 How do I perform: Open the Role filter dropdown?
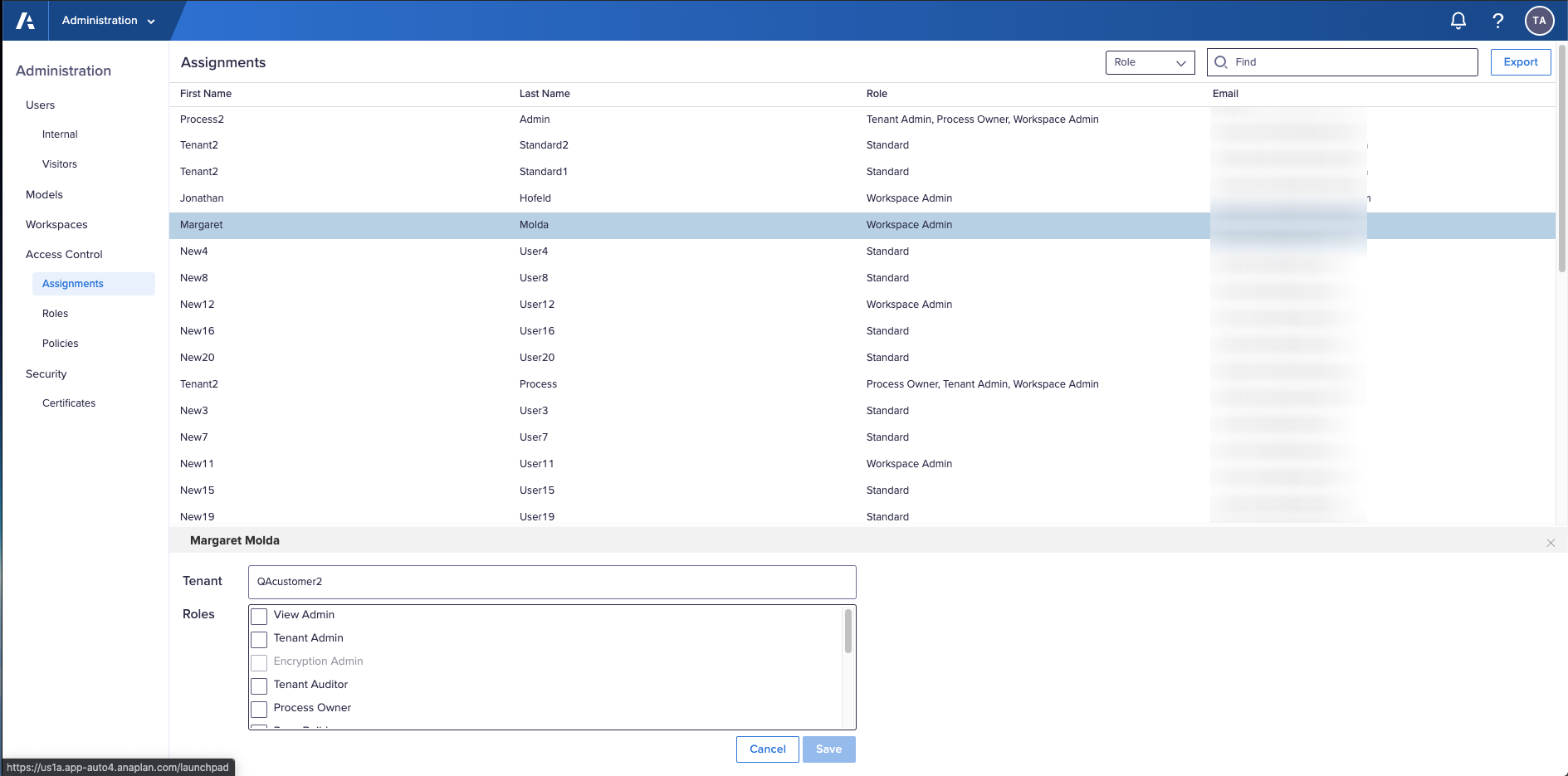(x=1150, y=61)
